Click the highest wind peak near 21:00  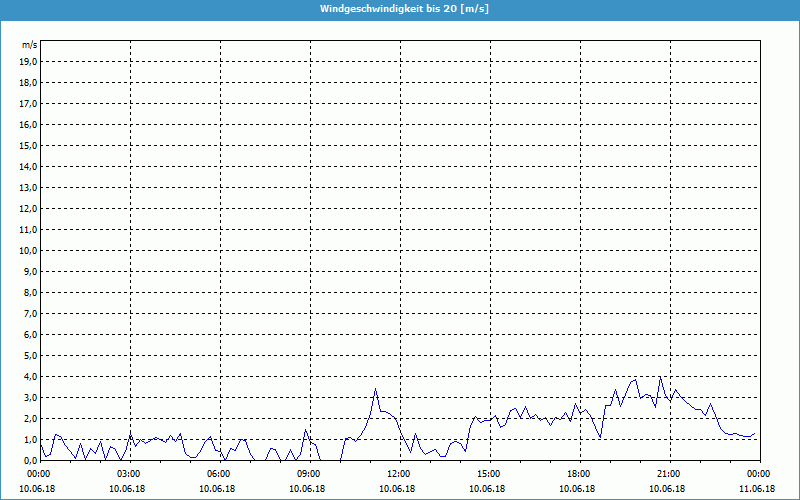[660, 377]
